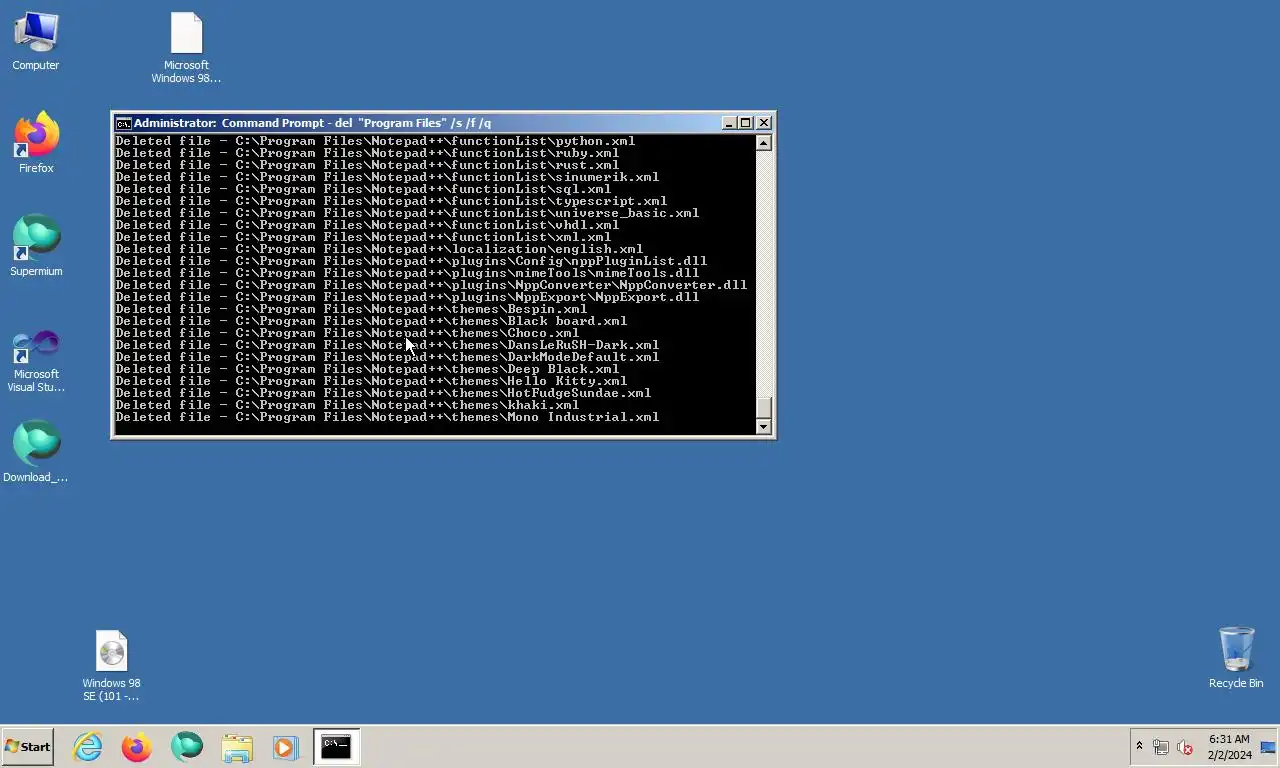Click the muted volume tray icon
The width and height of the screenshot is (1280, 768).
[1185, 747]
